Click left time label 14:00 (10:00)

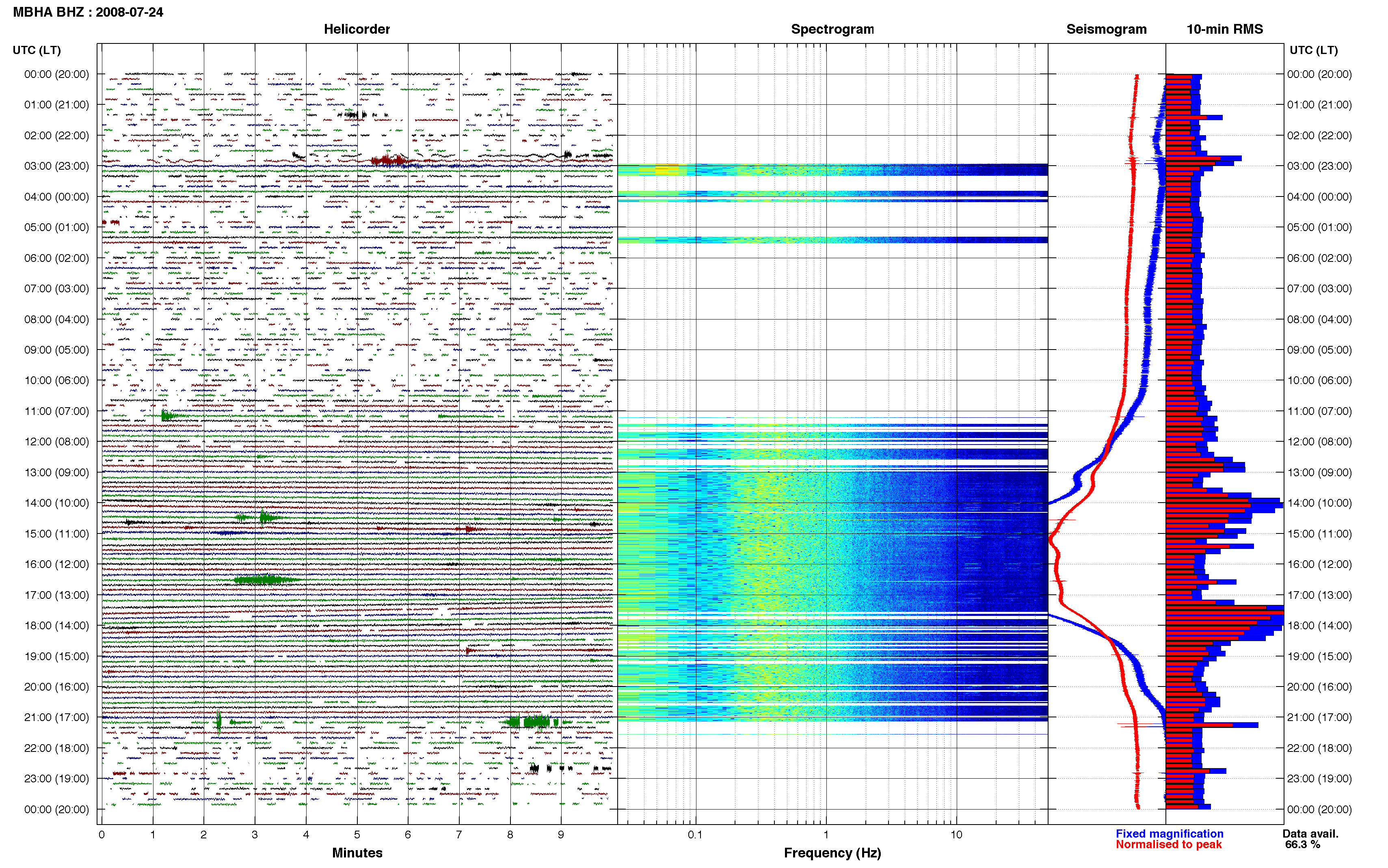click(x=57, y=503)
